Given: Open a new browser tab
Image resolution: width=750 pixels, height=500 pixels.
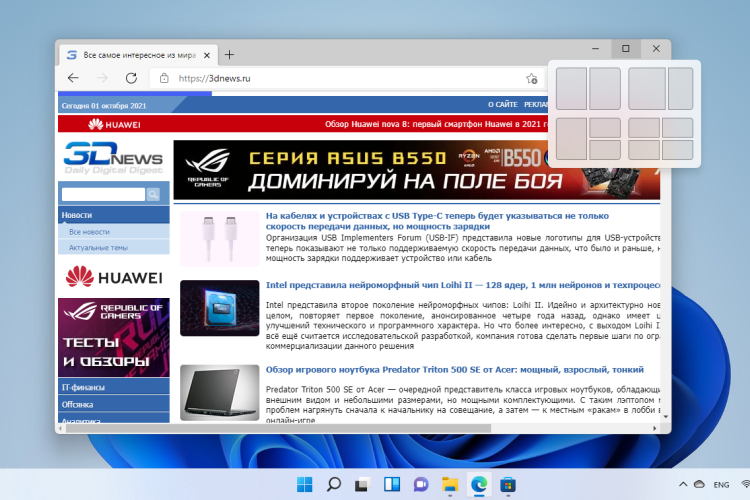Looking at the screenshot, I should tap(229, 54).
